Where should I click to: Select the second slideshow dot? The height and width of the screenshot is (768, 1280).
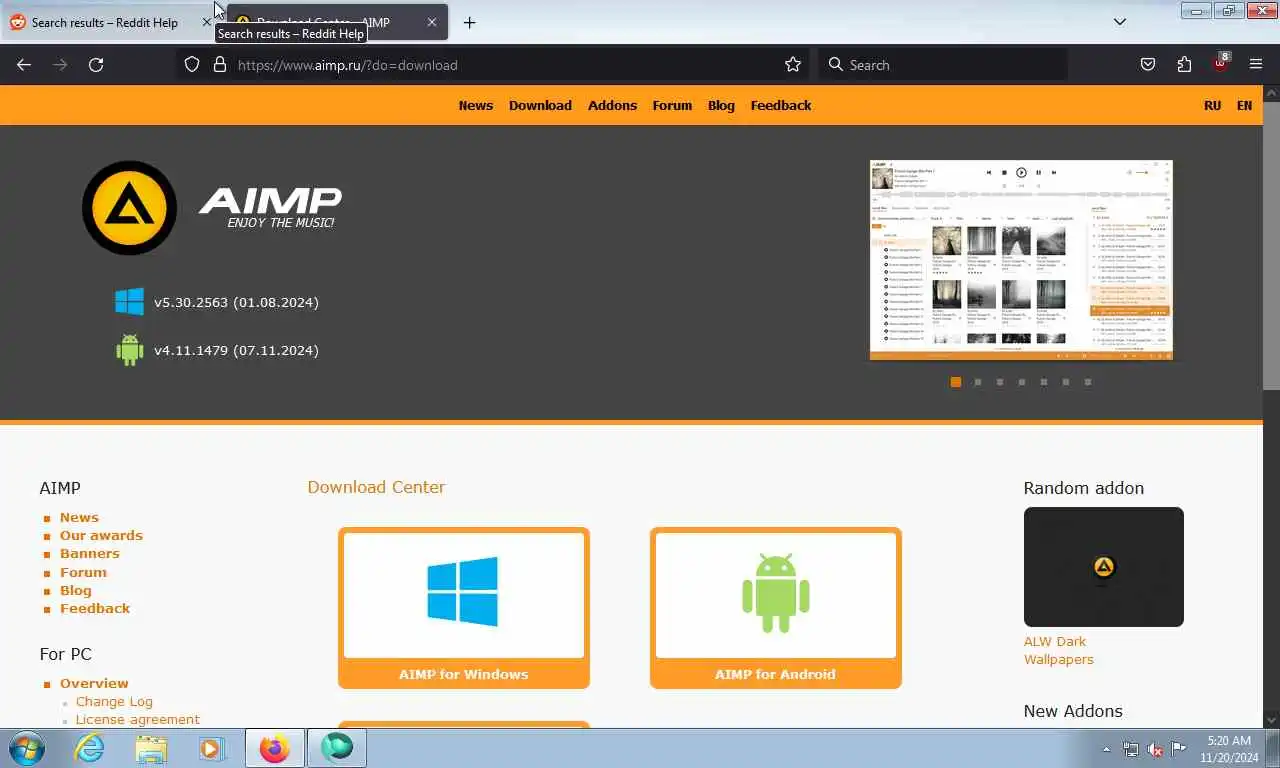click(978, 382)
